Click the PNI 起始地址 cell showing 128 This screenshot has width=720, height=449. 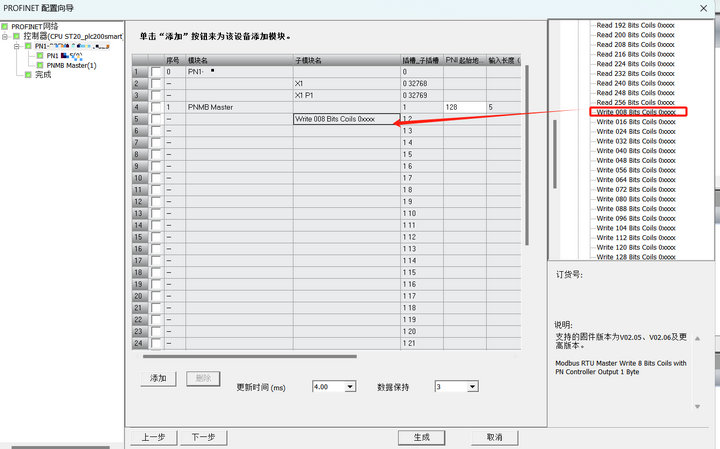465,107
